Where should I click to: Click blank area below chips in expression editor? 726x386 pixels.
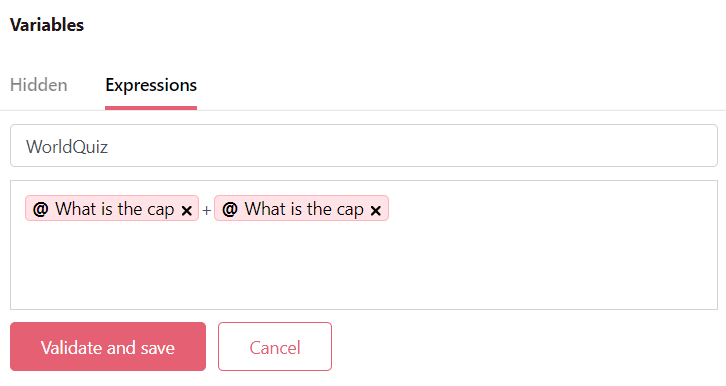point(364,268)
